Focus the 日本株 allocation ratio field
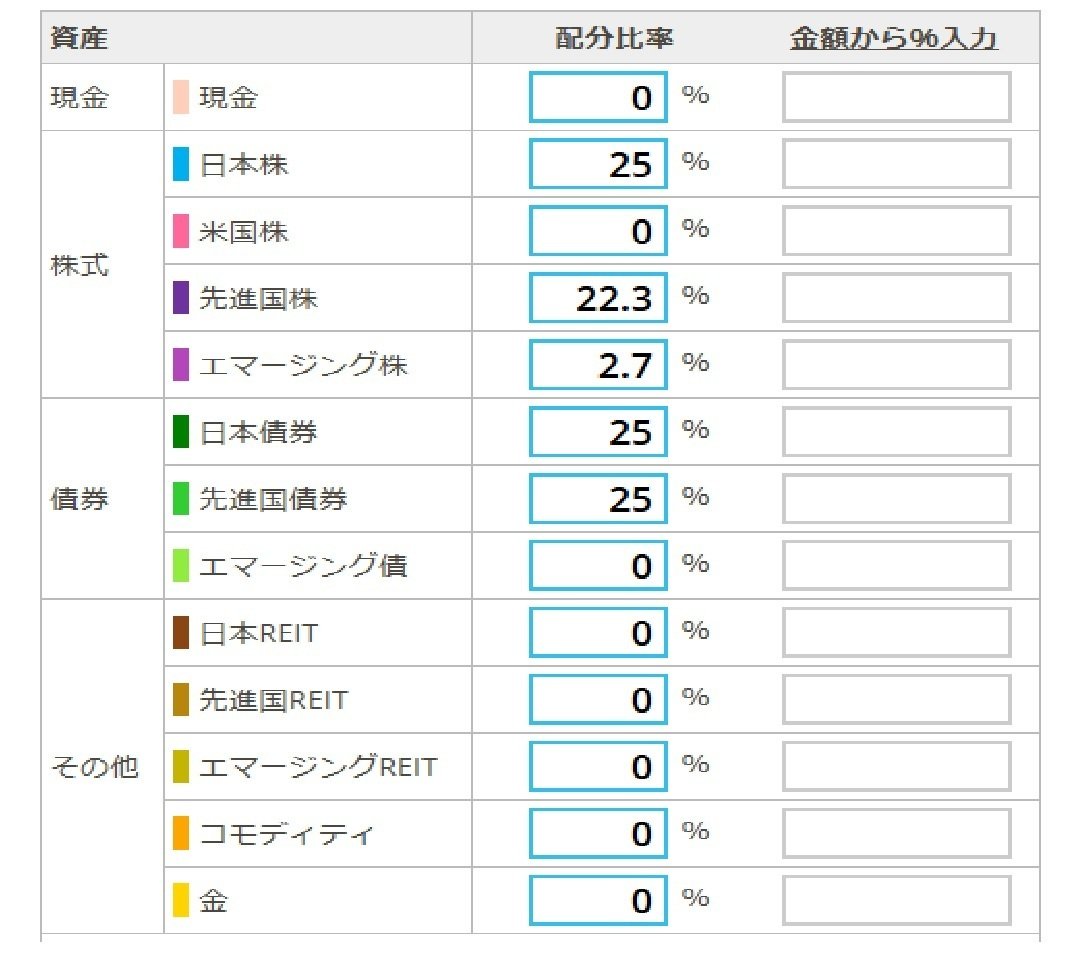This screenshot has width=1092, height=956. tap(598, 164)
